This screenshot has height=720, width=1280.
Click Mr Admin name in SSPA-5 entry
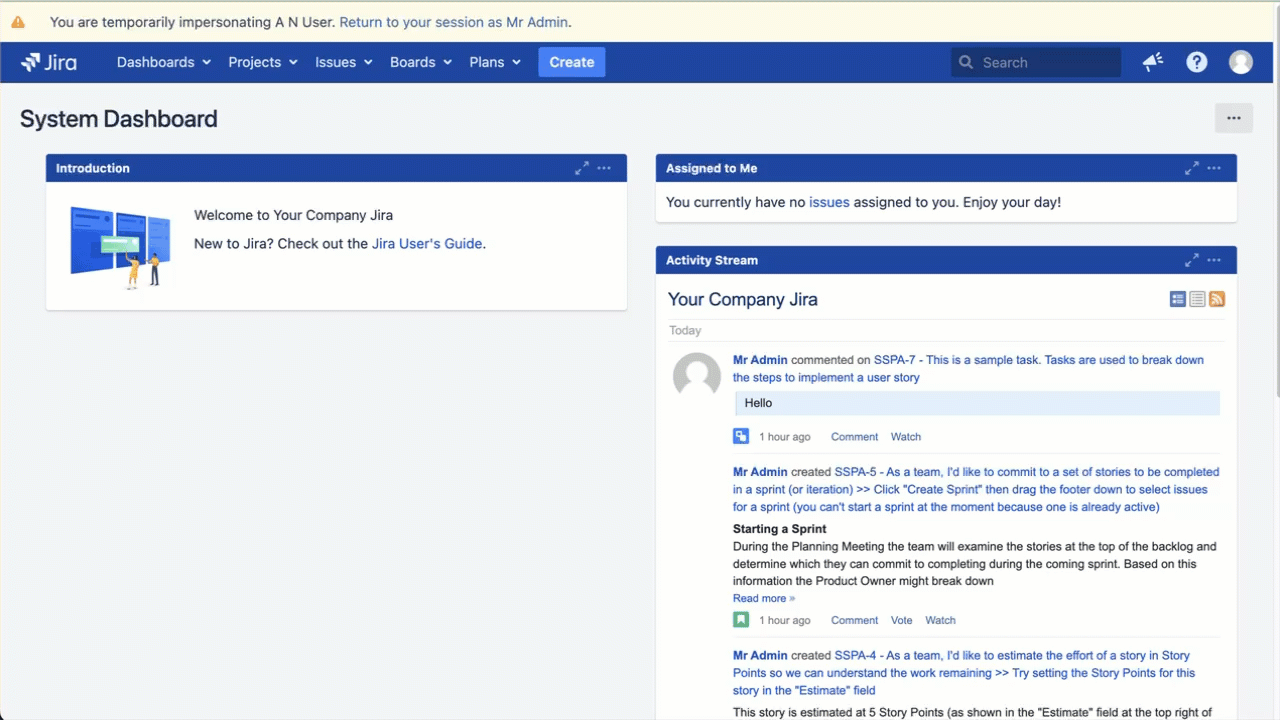760,472
